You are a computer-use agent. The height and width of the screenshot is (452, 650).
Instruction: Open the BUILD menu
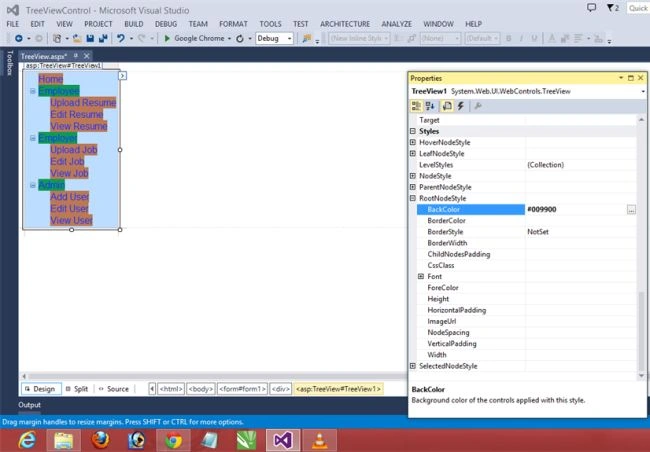point(133,24)
